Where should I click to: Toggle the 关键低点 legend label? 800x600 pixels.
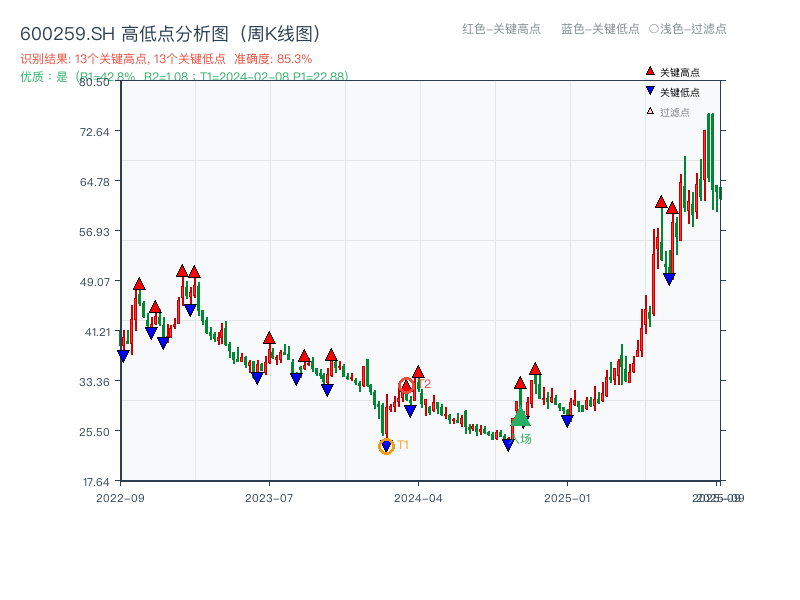coord(680,92)
